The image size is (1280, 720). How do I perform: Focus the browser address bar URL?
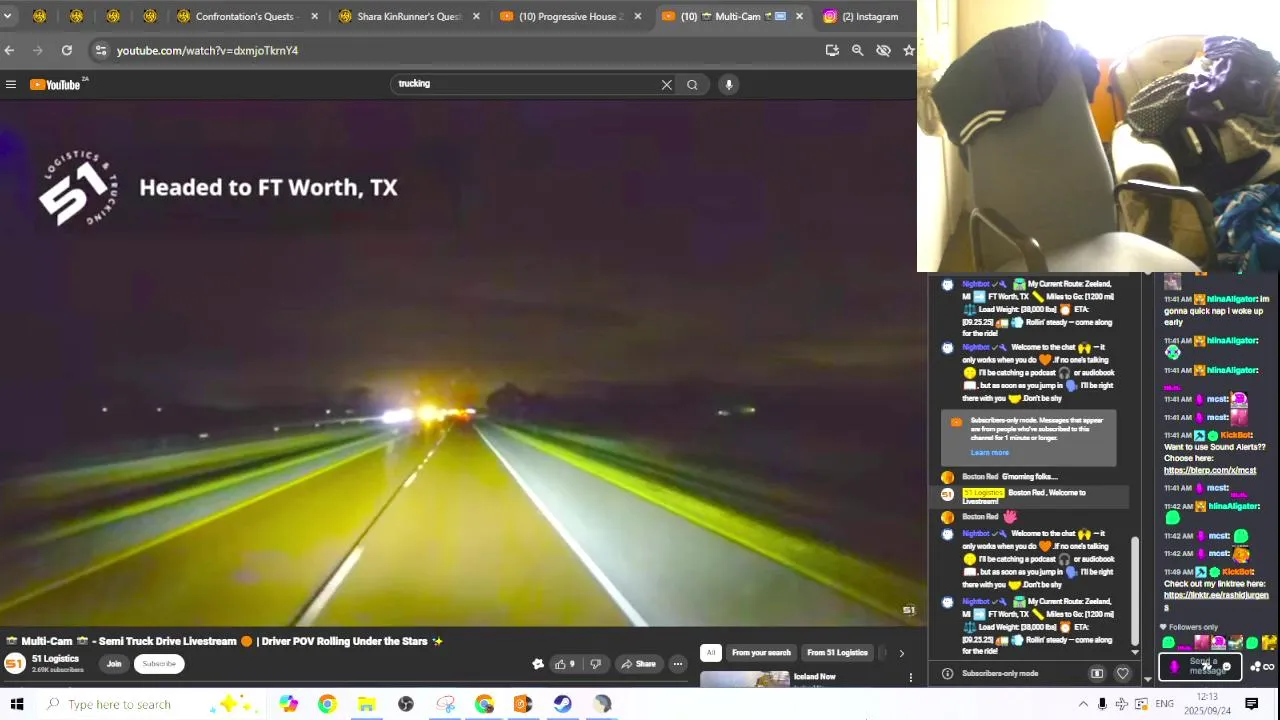pyautogui.click(x=207, y=50)
